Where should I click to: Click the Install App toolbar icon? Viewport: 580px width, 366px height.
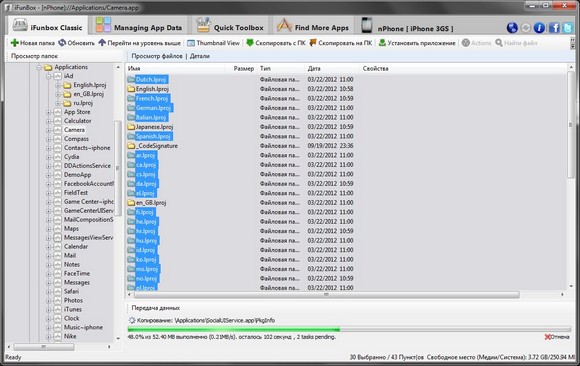[x=382, y=43]
